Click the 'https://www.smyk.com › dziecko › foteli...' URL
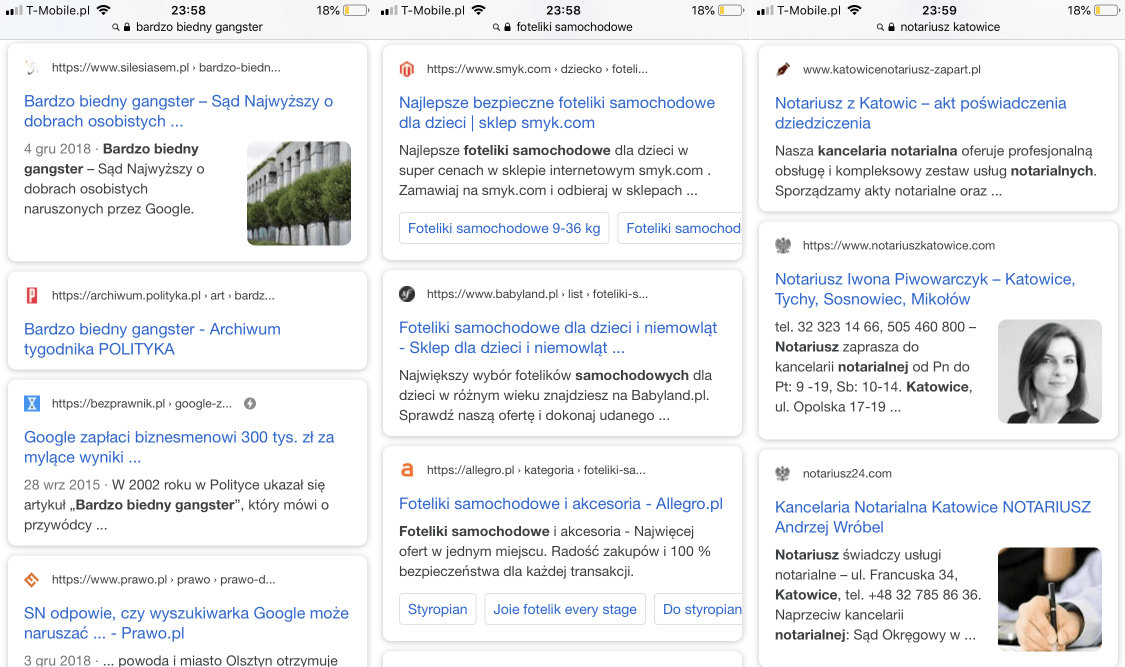Image resolution: width=1125 pixels, height=667 pixels. [x=537, y=69]
